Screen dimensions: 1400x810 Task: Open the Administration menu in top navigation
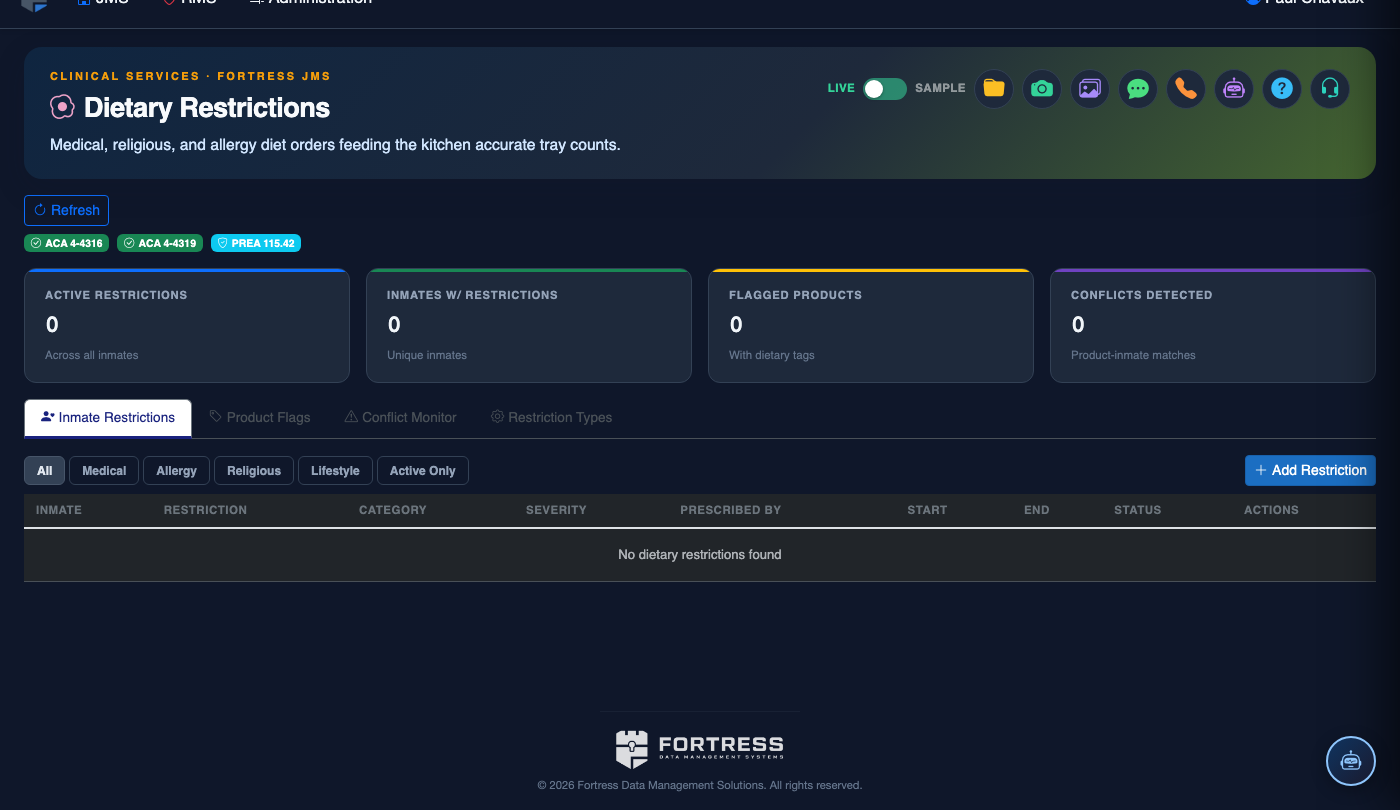point(311,3)
